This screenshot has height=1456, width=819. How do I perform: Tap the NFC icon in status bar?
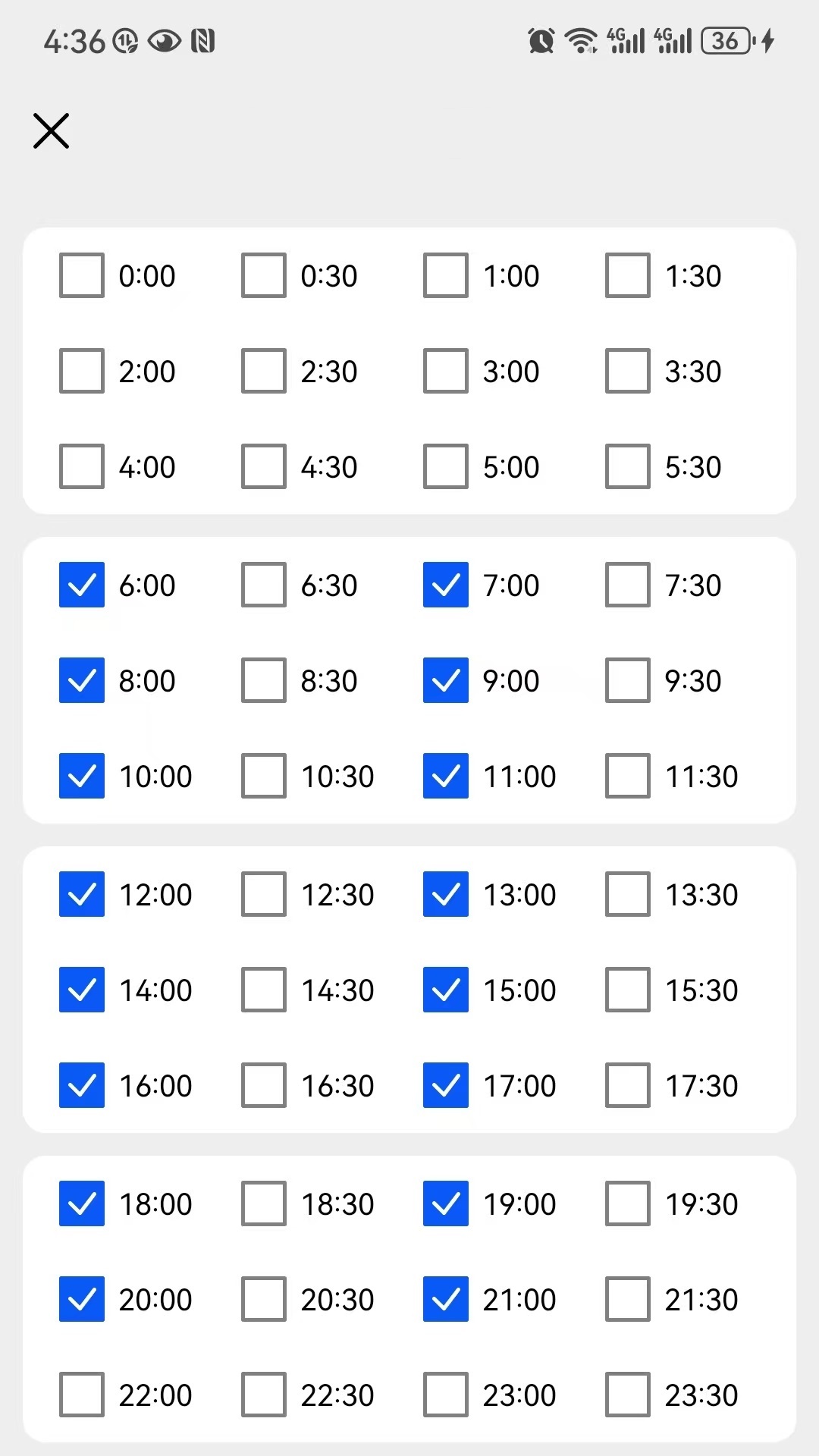[202, 40]
